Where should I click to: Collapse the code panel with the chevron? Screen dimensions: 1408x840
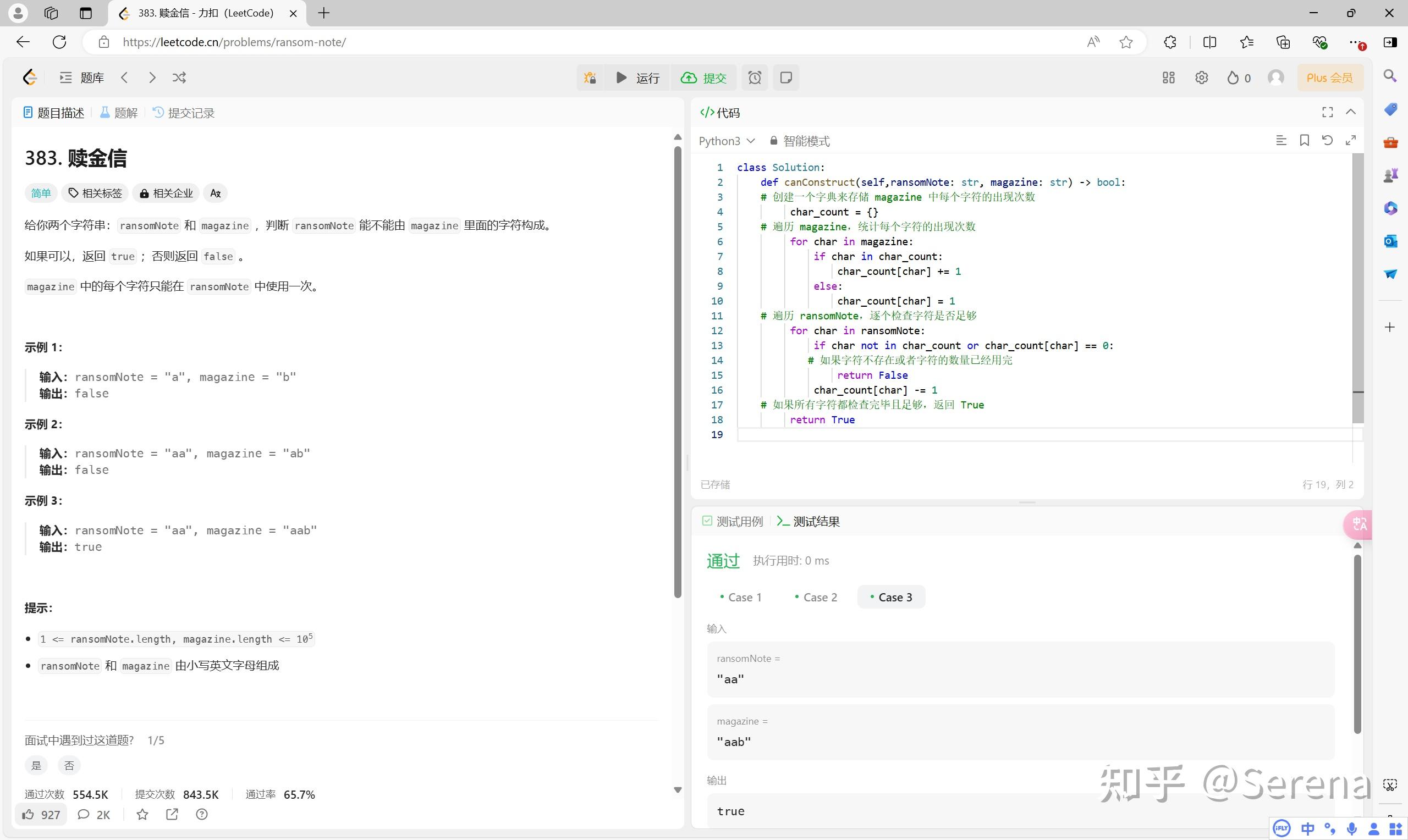click(x=1351, y=112)
